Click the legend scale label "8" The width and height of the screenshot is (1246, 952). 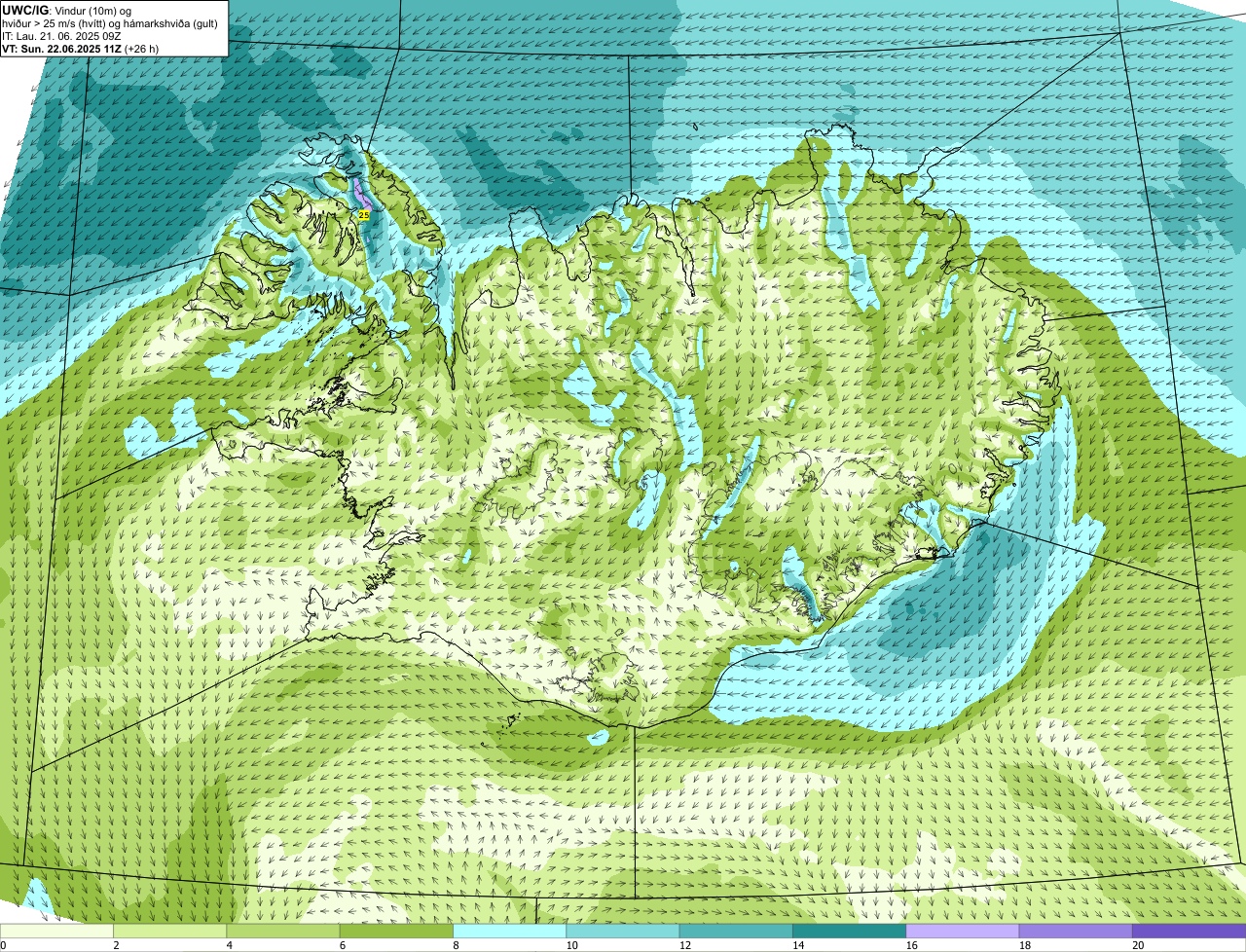point(457,945)
